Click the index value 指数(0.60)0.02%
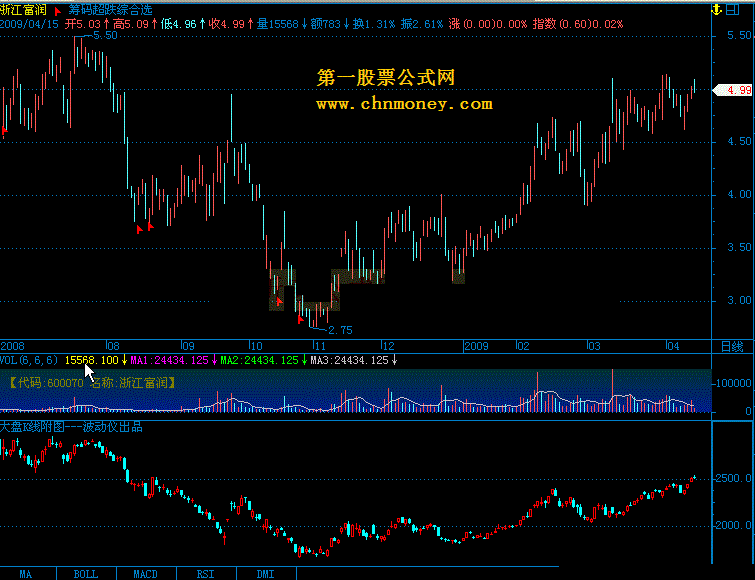755x580 pixels. tap(578, 24)
